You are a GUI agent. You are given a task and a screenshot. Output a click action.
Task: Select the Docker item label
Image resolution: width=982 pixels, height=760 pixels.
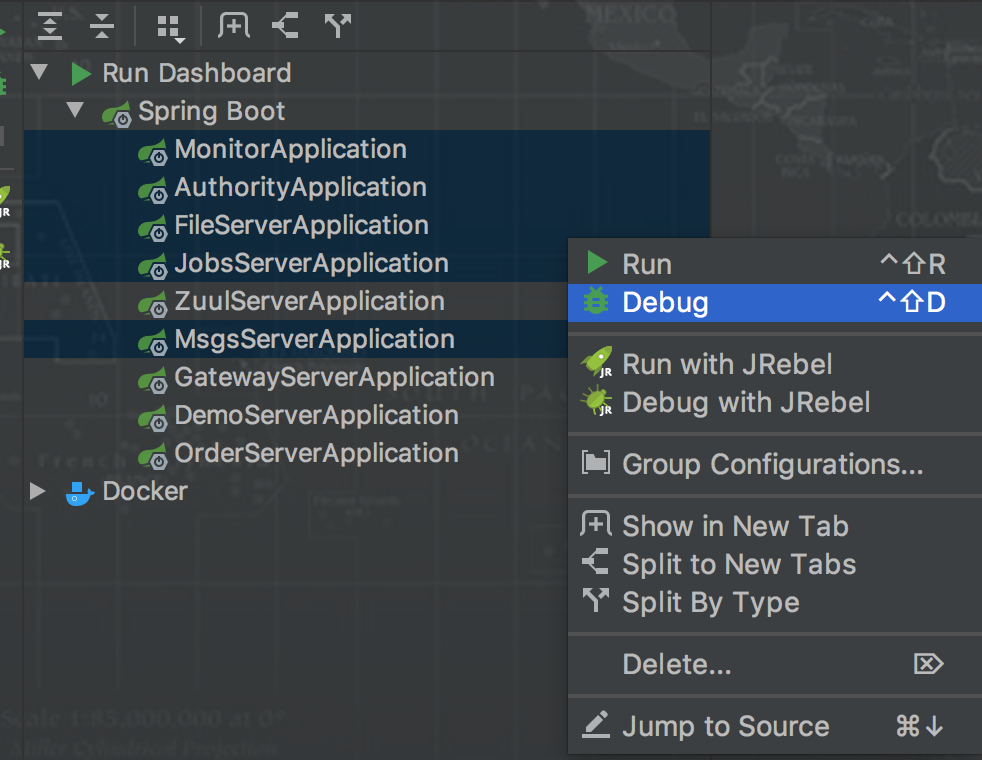145,491
